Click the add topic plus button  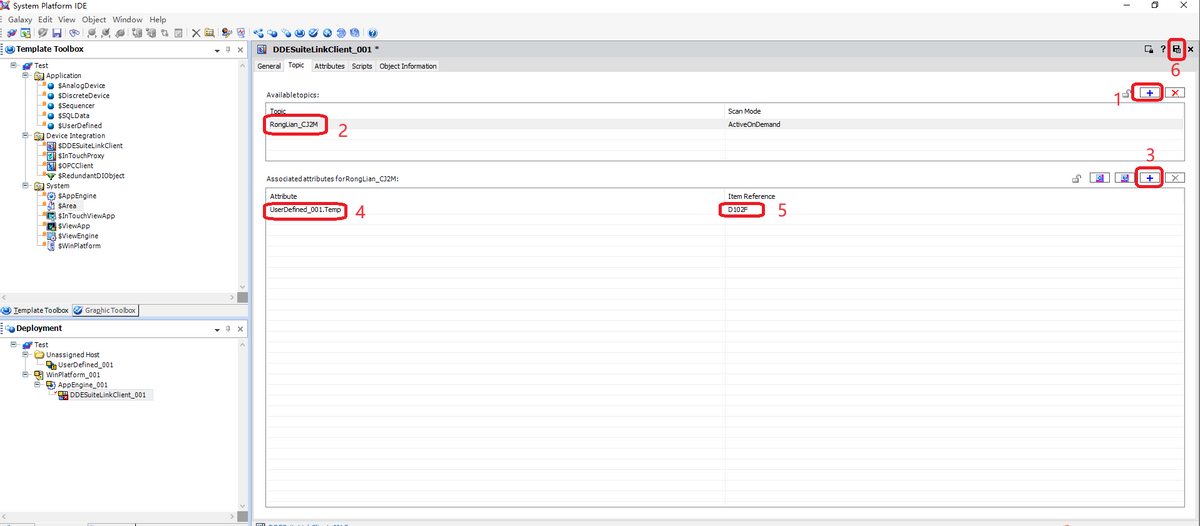[1150, 92]
